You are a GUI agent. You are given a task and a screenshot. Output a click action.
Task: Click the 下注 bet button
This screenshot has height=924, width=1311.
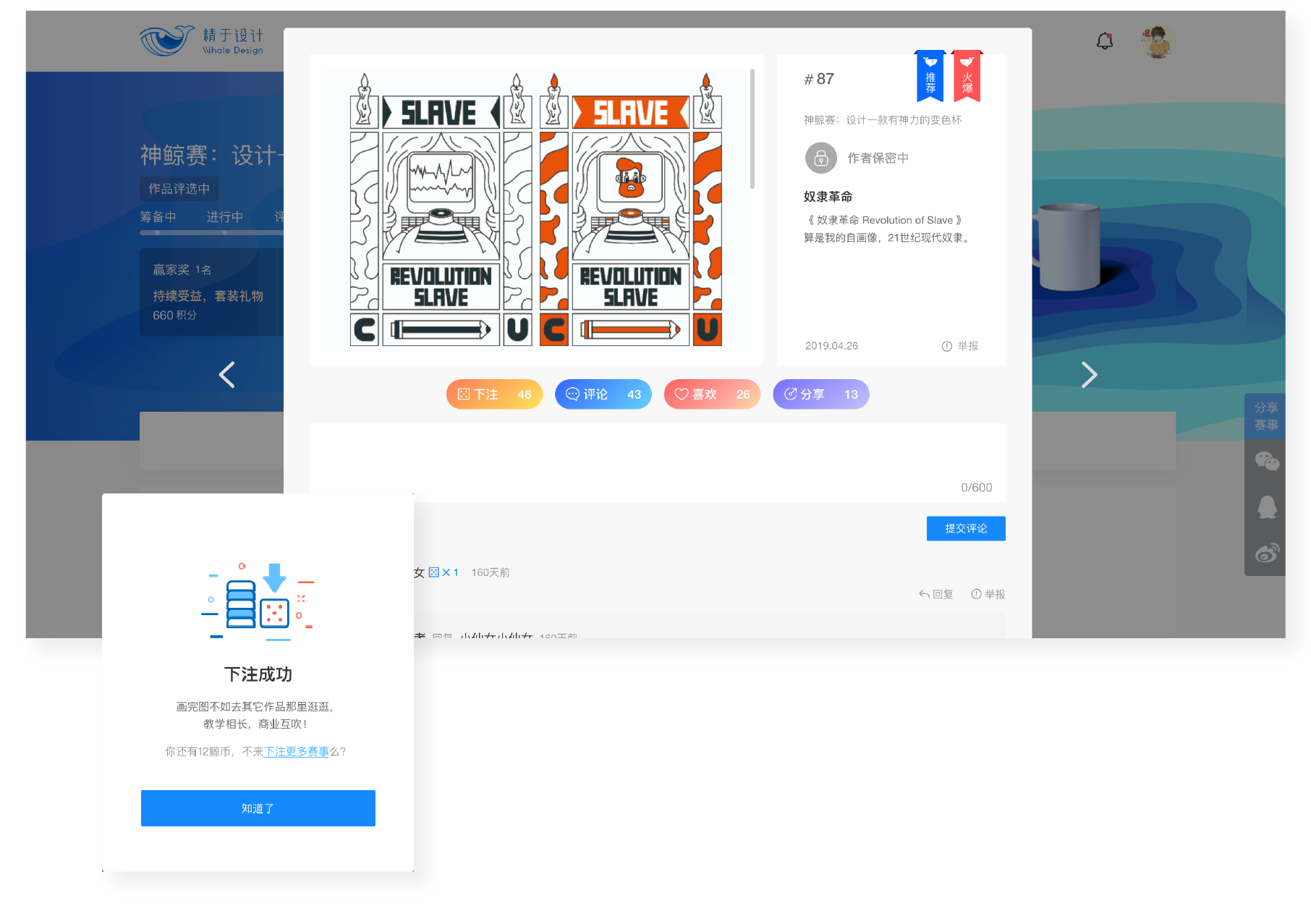[x=494, y=394]
